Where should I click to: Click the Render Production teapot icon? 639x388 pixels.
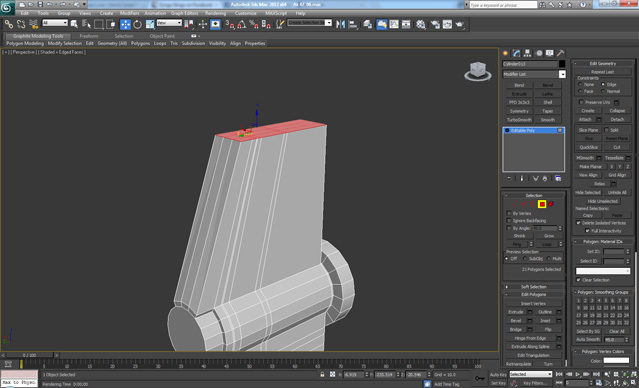coord(460,24)
